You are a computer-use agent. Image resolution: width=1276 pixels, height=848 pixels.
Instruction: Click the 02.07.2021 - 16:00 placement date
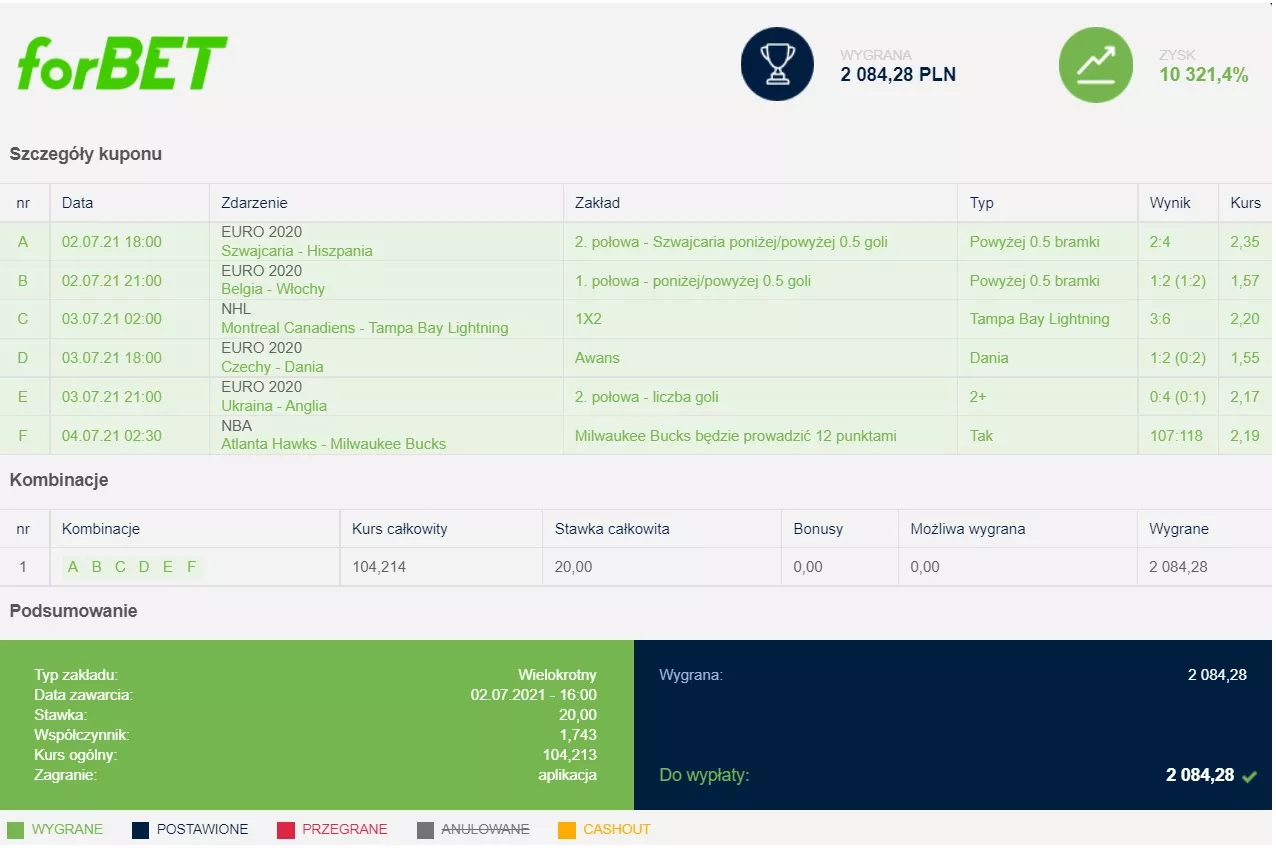coord(534,695)
